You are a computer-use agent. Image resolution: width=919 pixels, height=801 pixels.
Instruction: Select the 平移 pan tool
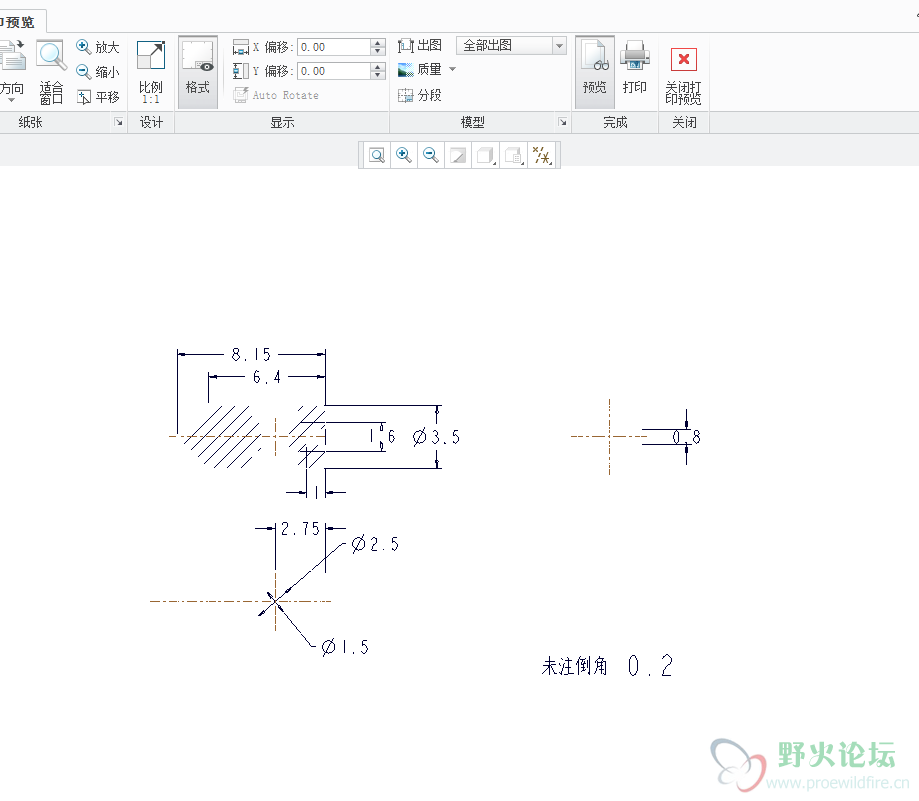coord(97,96)
